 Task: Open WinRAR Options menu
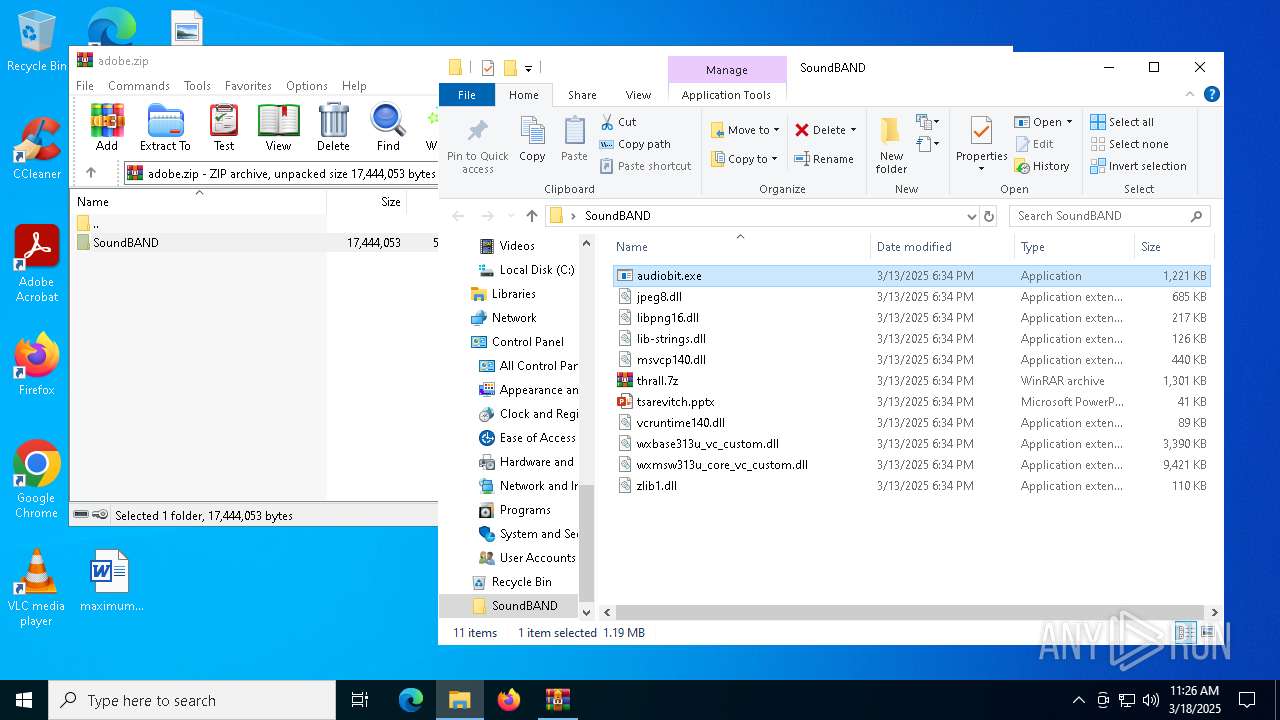(307, 86)
